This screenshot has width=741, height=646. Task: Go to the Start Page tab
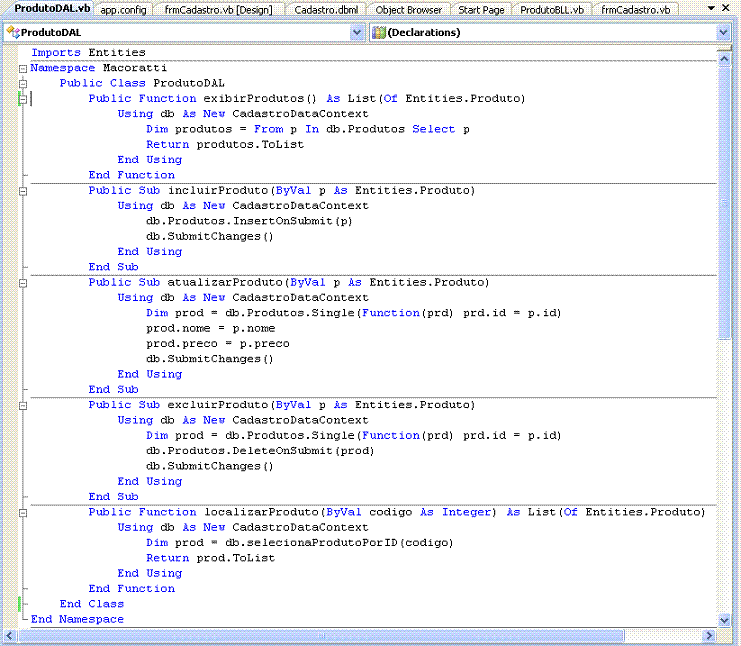(x=481, y=9)
